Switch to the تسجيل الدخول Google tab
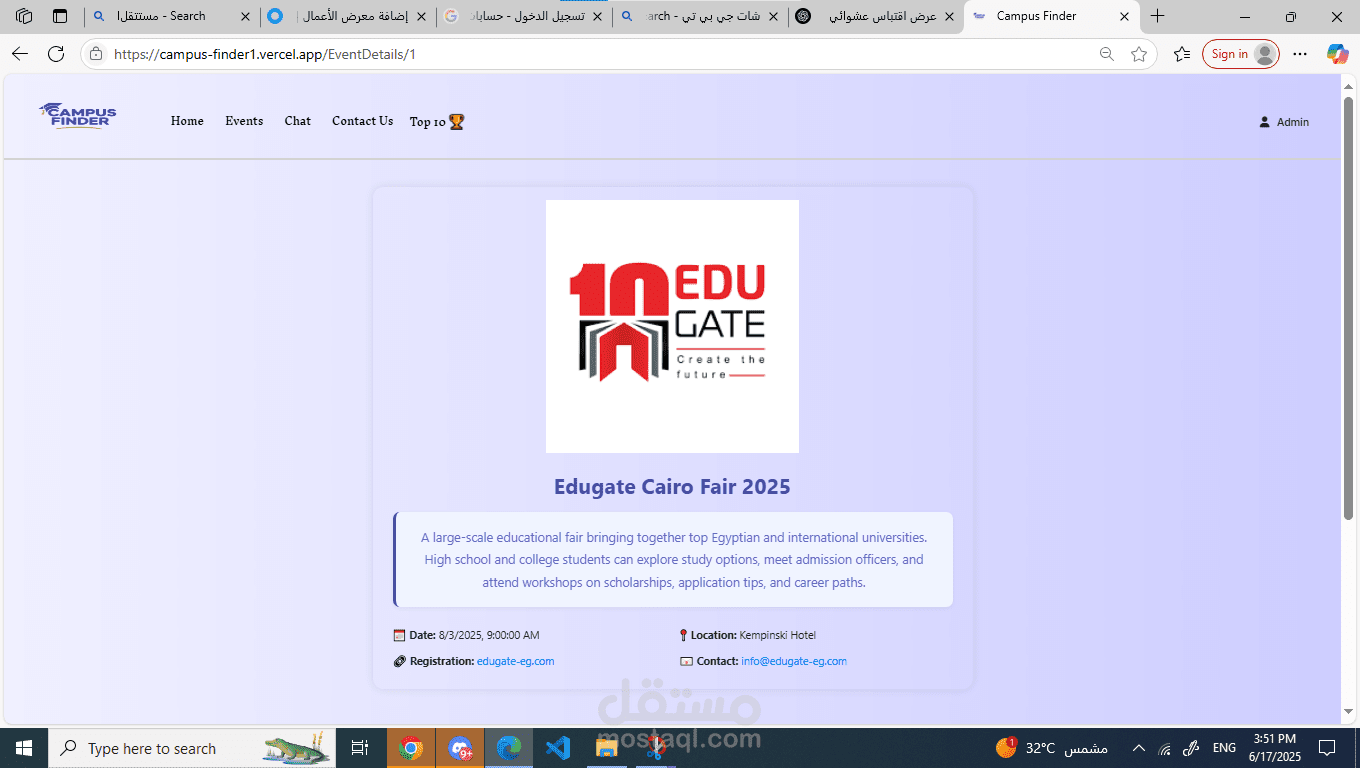The image size is (1360, 768). coord(524,16)
